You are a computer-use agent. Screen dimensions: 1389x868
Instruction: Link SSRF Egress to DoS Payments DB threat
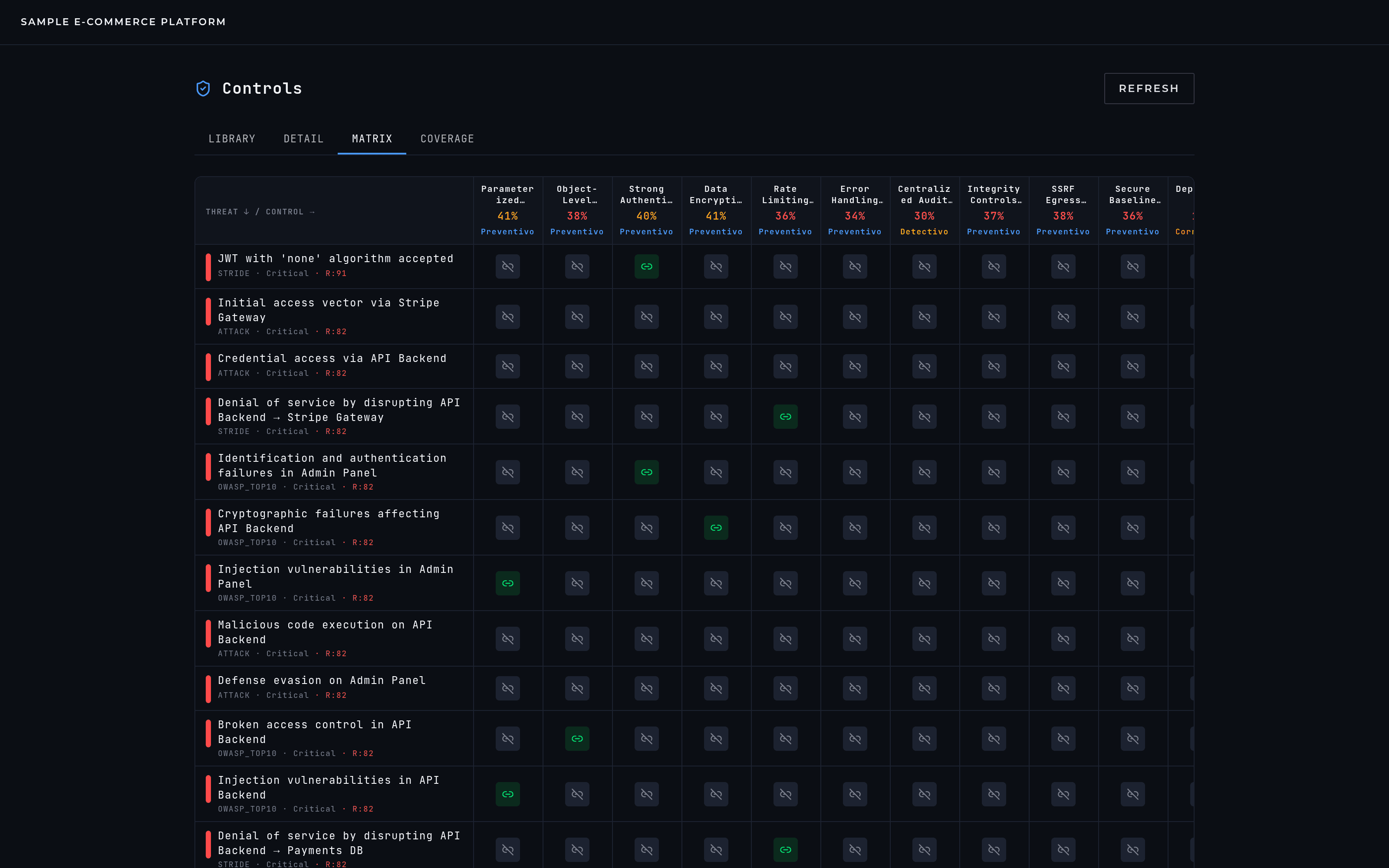click(x=1063, y=850)
